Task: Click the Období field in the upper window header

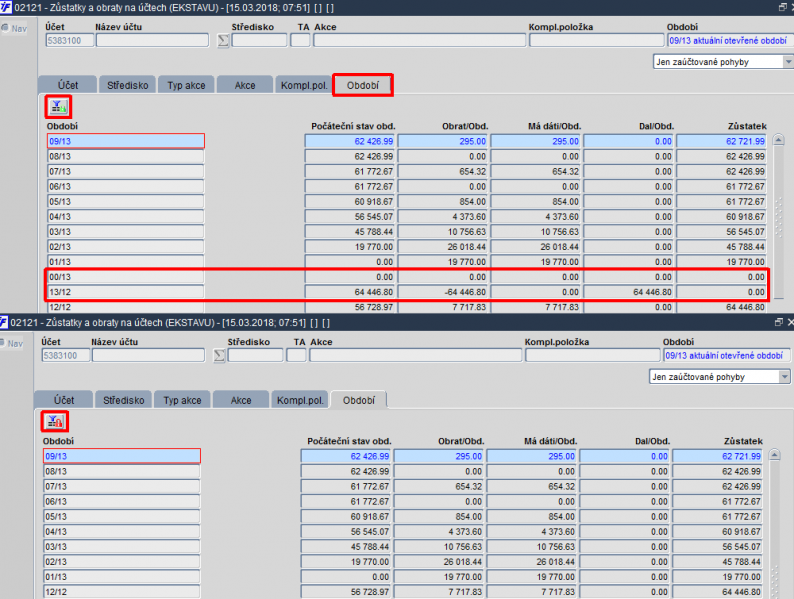Action: tap(730, 41)
